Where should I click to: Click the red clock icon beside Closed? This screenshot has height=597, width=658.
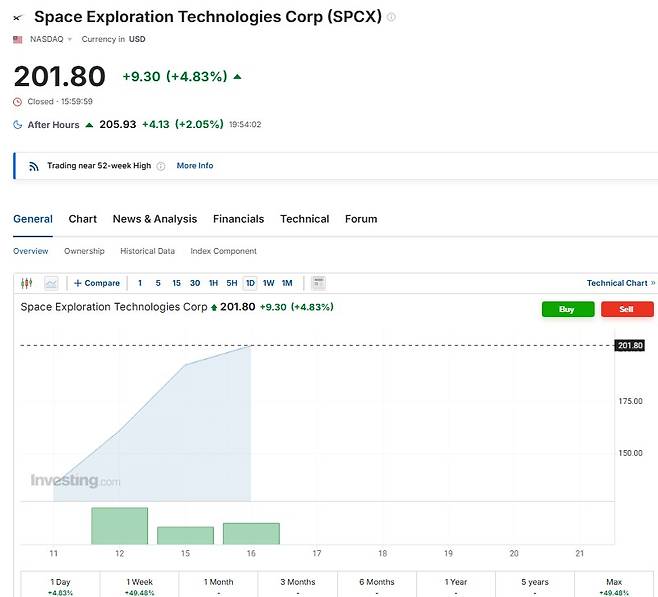[x=17, y=102]
